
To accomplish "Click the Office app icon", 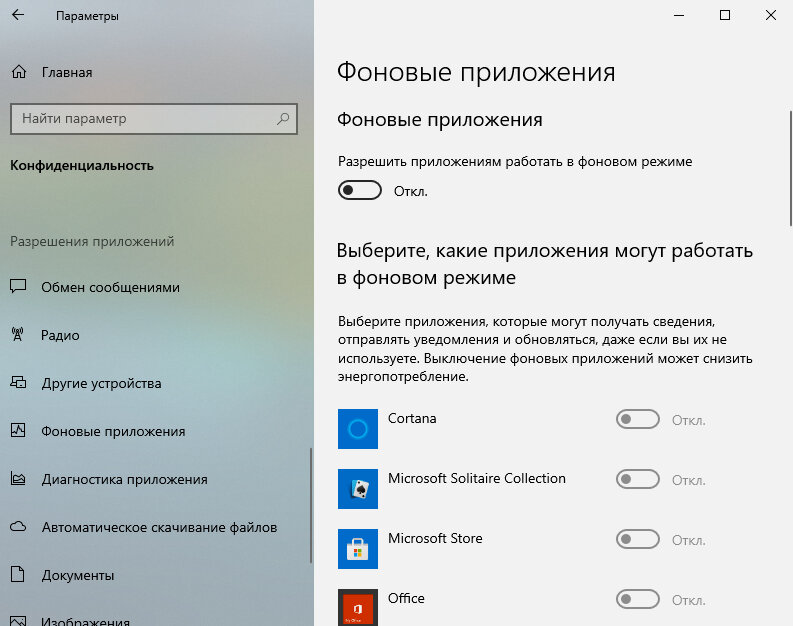I will tap(358, 607).
